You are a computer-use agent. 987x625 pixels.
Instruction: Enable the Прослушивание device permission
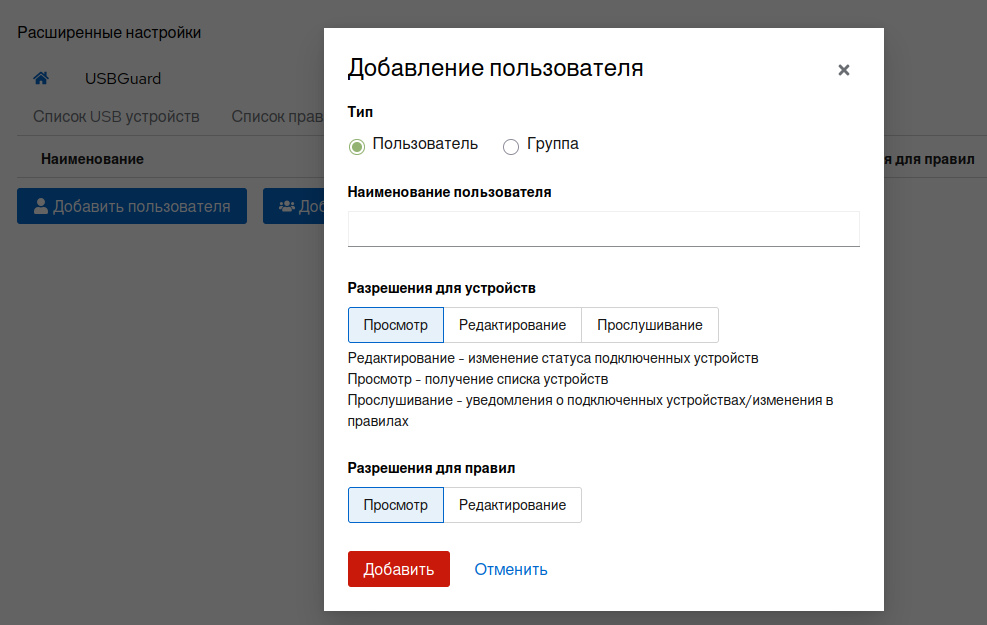point(649,325)
